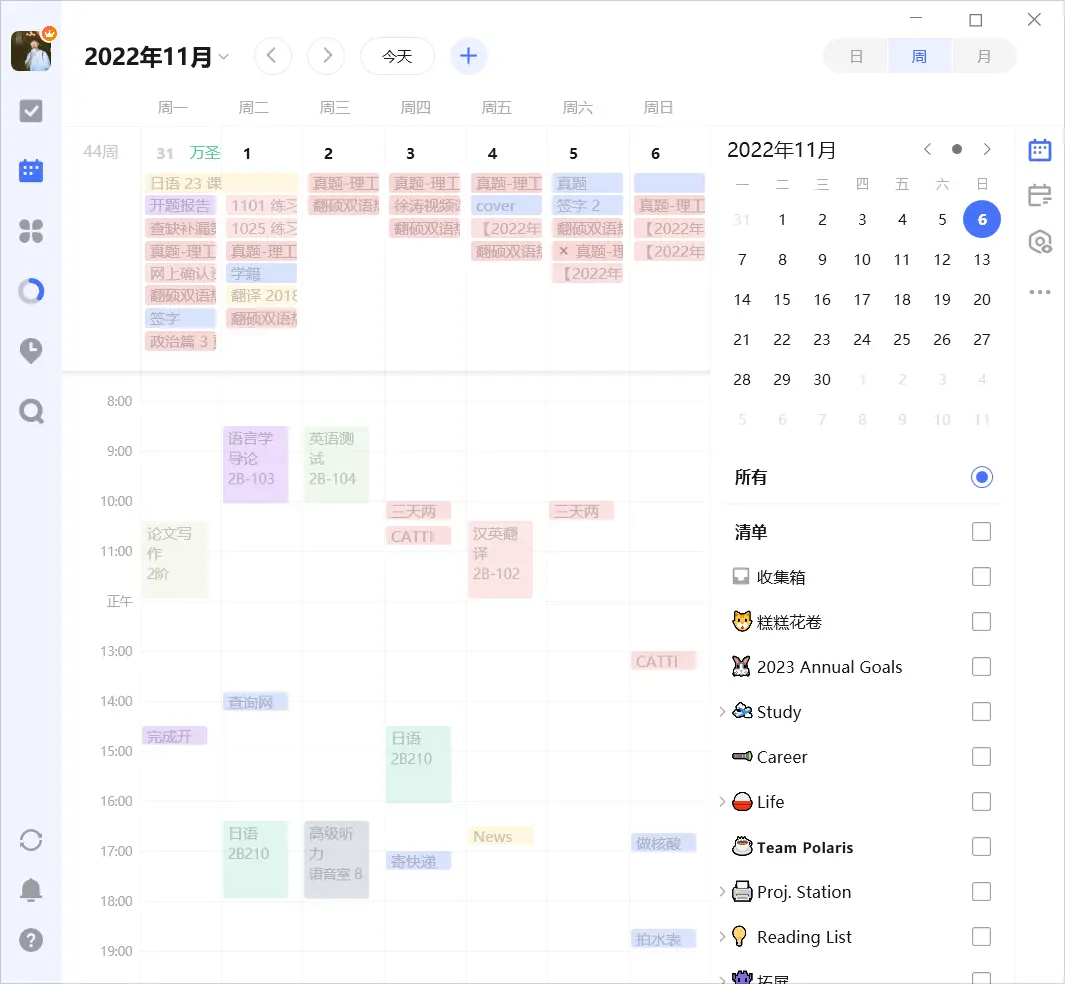Select date 15 in mini calendar
The height and width of the screenshot is (984, 1065).
782,299
